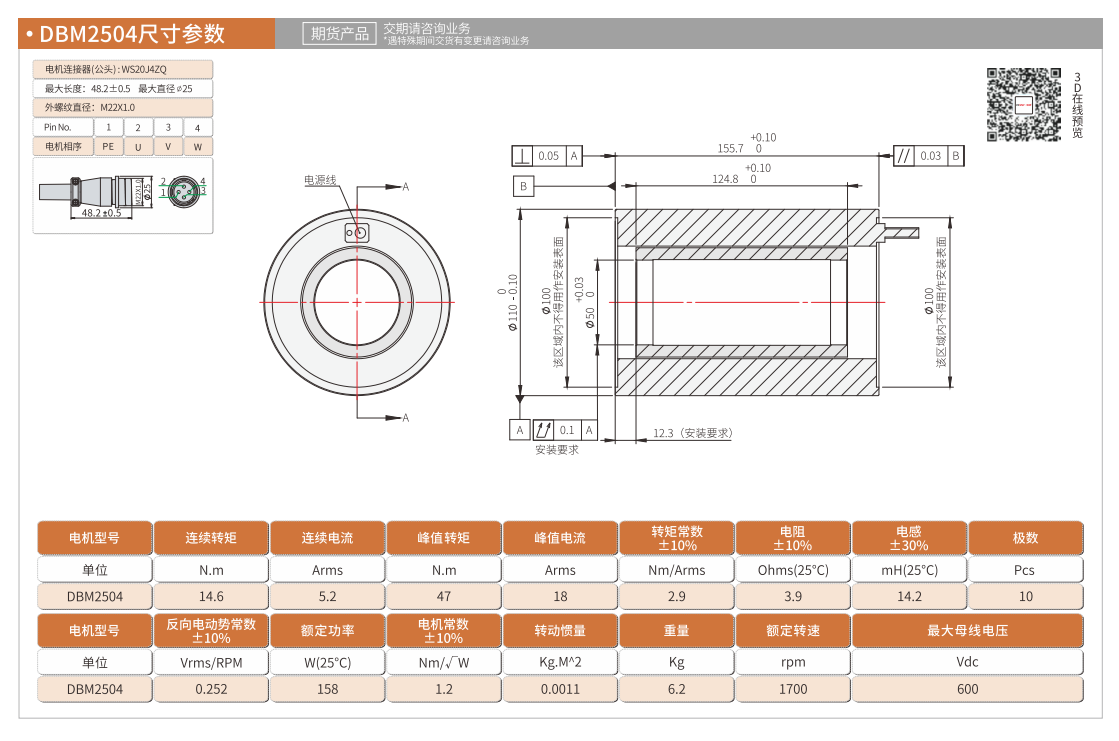
Task: Click the datum B label box
Action: (x=523, y=186)
